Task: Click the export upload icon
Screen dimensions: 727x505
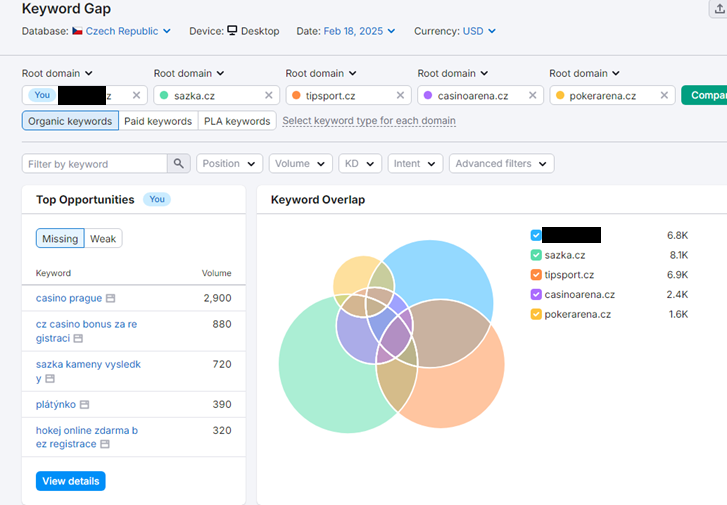Action: (x=719, y=8)
